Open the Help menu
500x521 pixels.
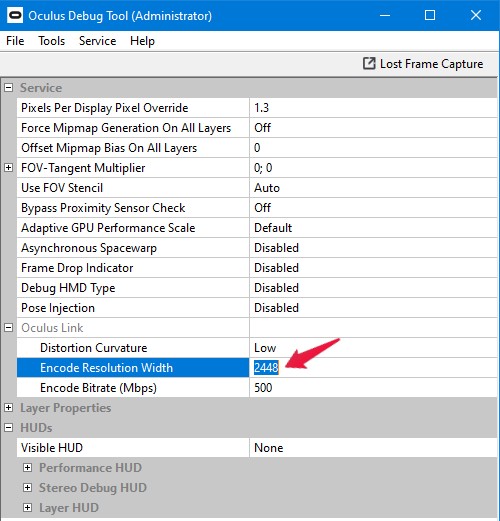pyautogui.click(x=142, y=41)
